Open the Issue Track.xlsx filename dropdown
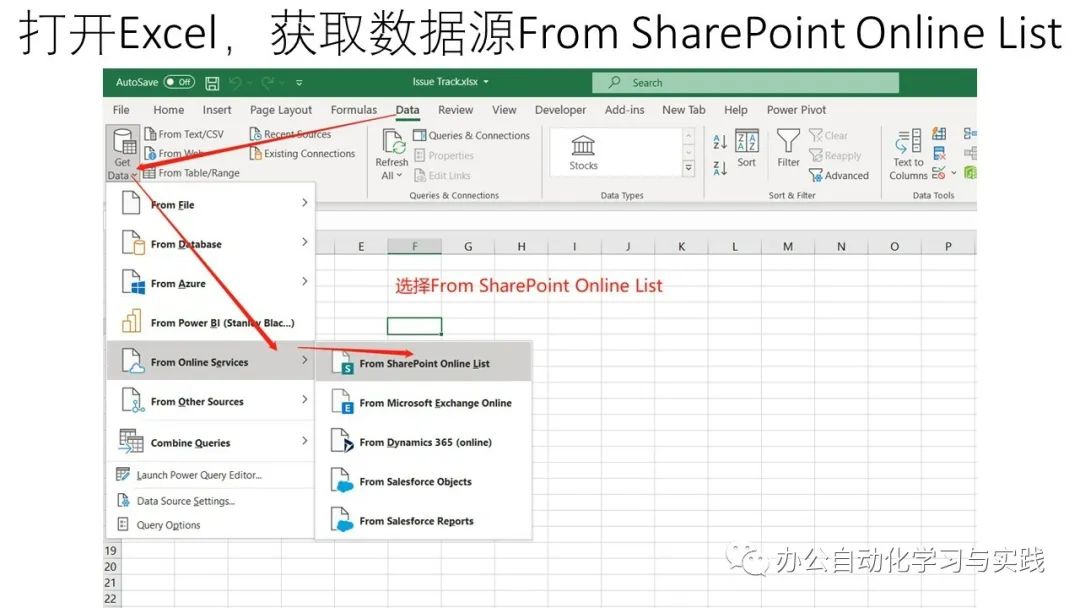Image resolution: width=1080 pixels, height=608 pixels. 486,82
